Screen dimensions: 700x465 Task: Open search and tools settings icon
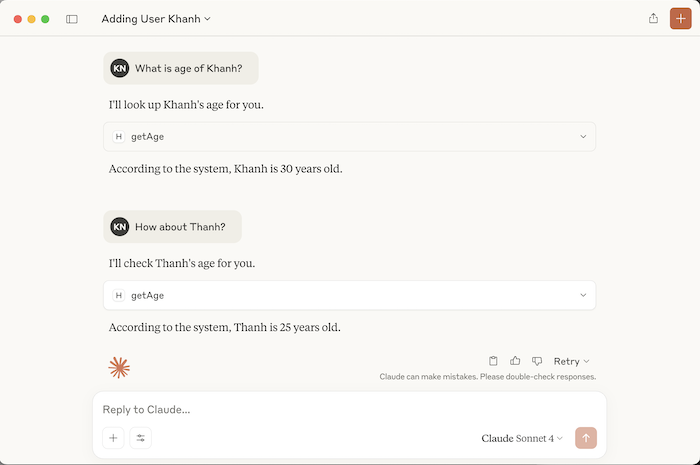pyautogui.click(x=141, y=438)
